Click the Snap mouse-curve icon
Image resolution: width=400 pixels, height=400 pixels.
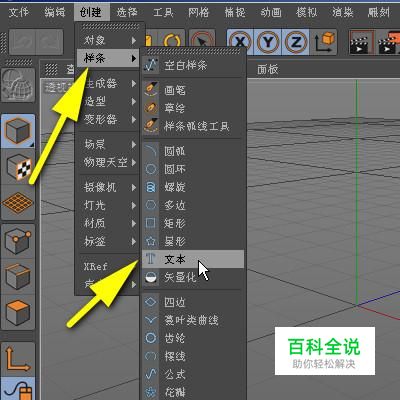tap(18, 389)
